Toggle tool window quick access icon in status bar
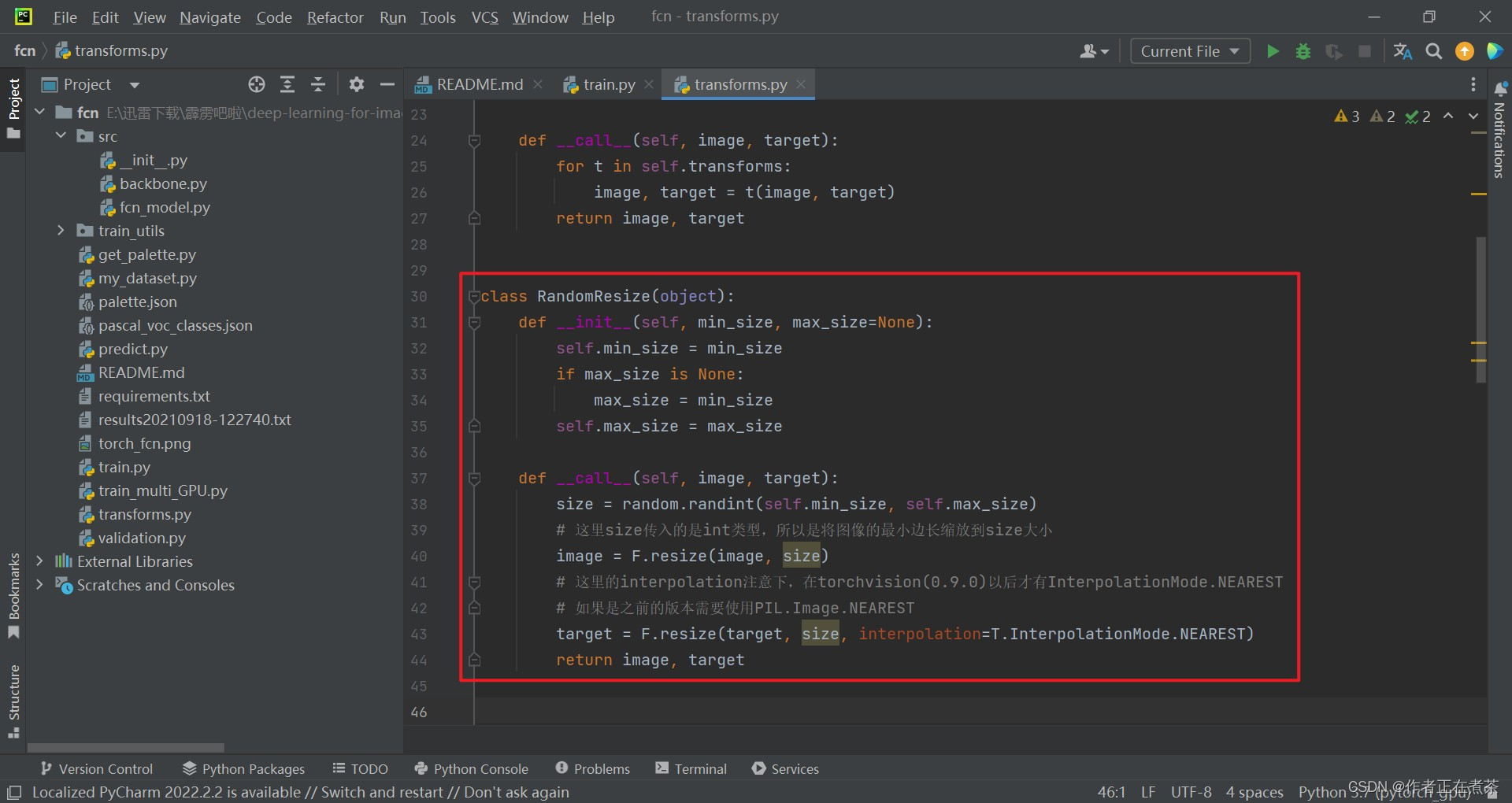1512x803 pixels. point(14,792)
